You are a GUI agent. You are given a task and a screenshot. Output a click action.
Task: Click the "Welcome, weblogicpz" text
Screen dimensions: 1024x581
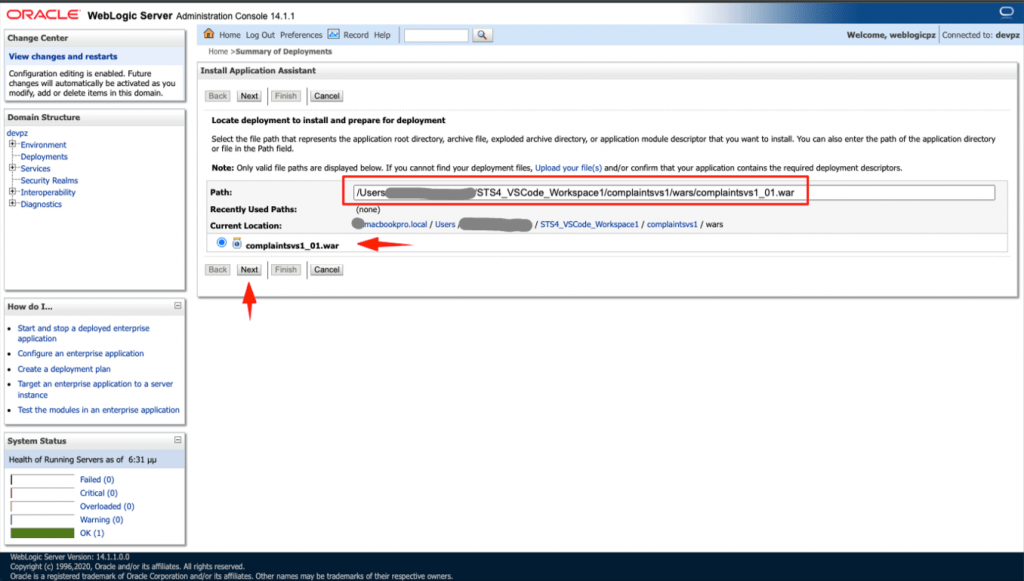[x=891, y=35]
